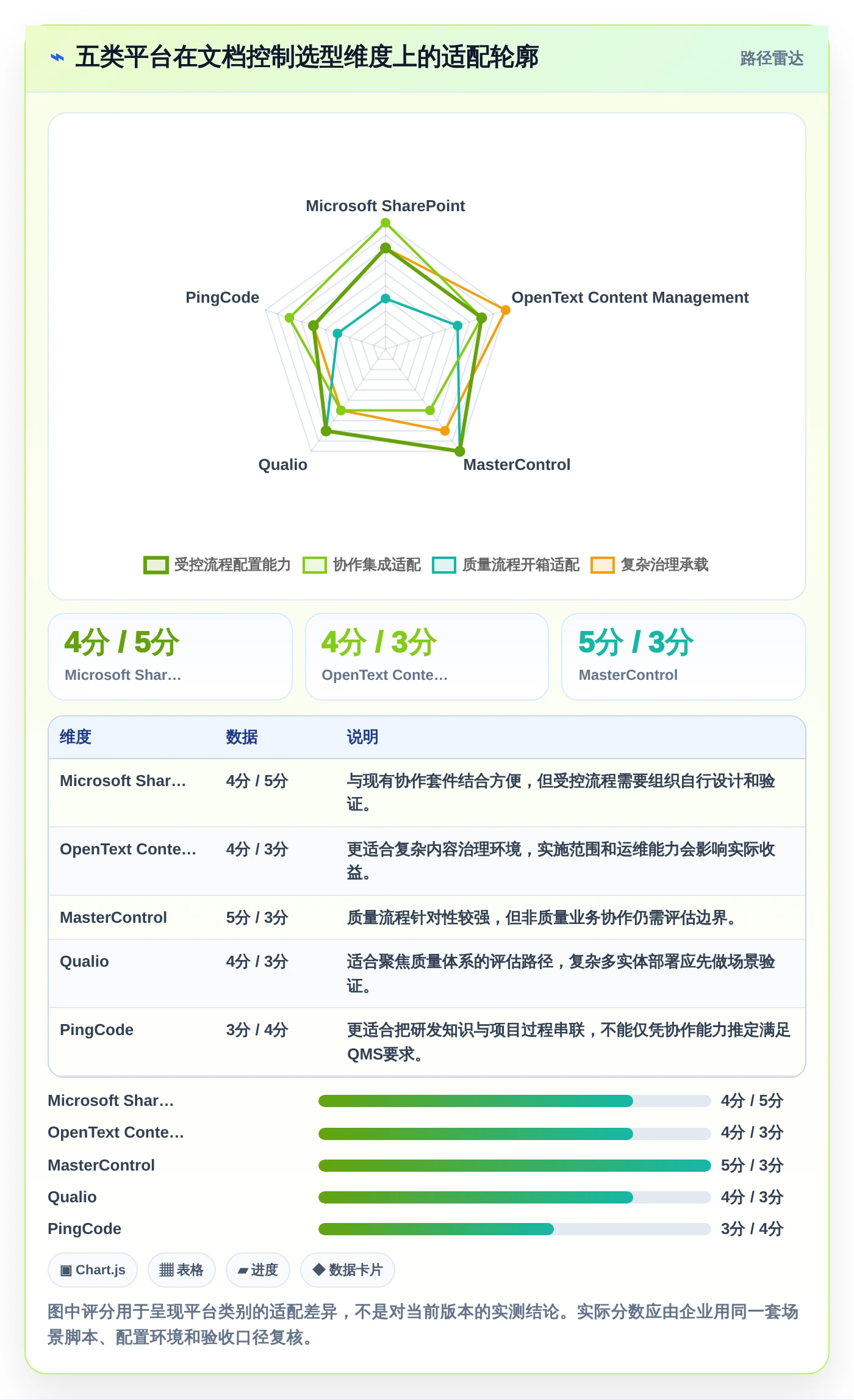Screen dimensions: 854x1400
Task: Toggle 复杂治理承载 legend swatch
Action: click(x=603, y=565)
